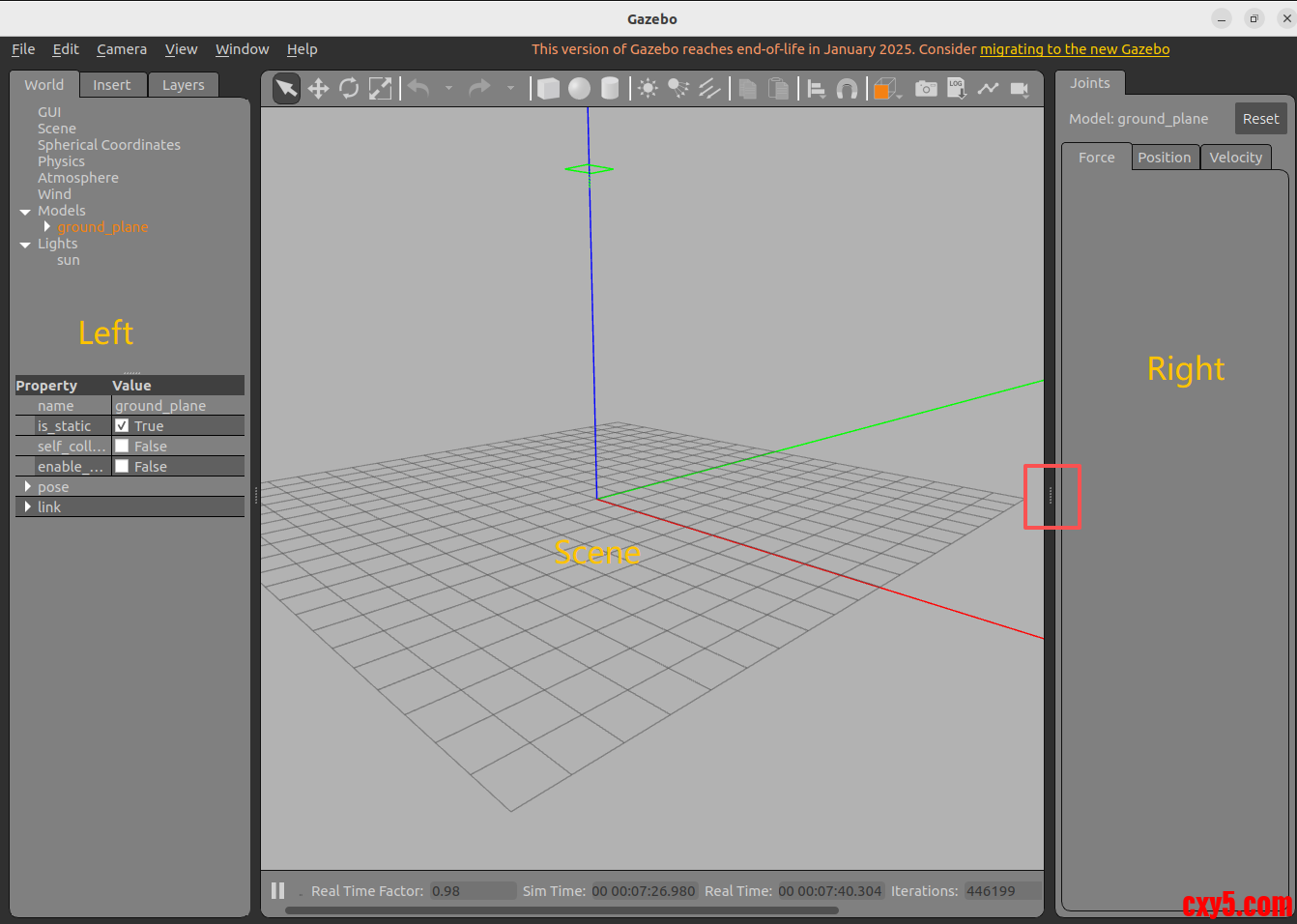
Task: Expand the ground_plane model tree item
Action: 46,227
